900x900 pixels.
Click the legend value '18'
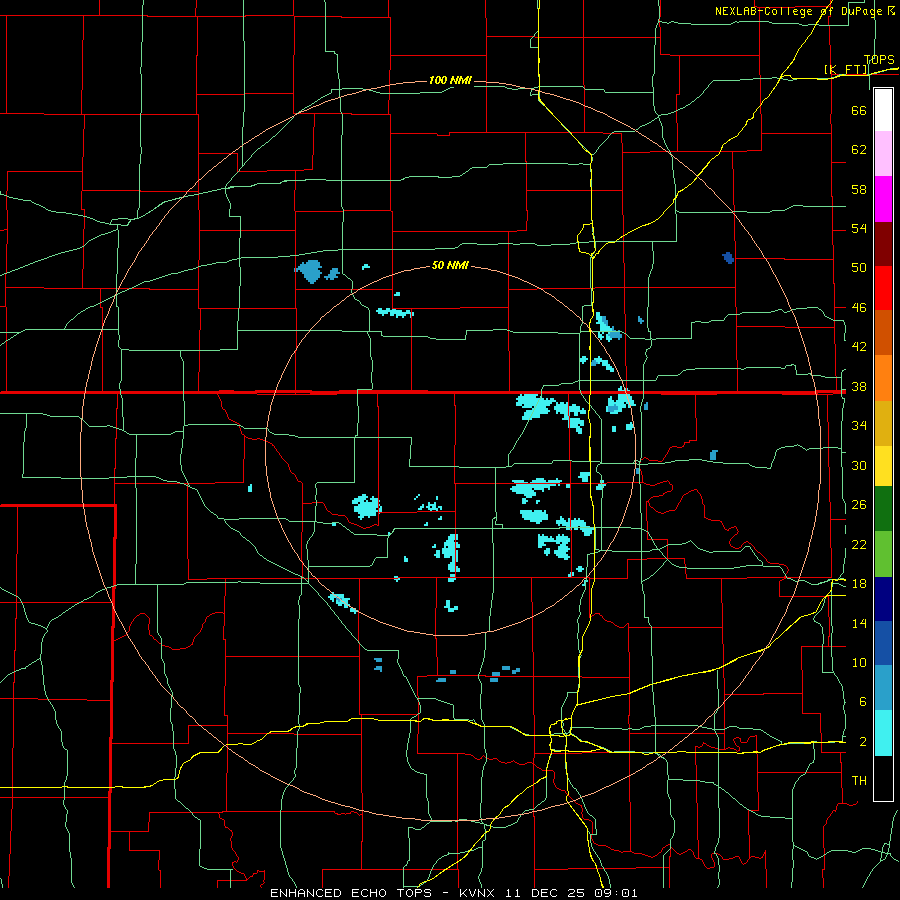tap(859, 584)
